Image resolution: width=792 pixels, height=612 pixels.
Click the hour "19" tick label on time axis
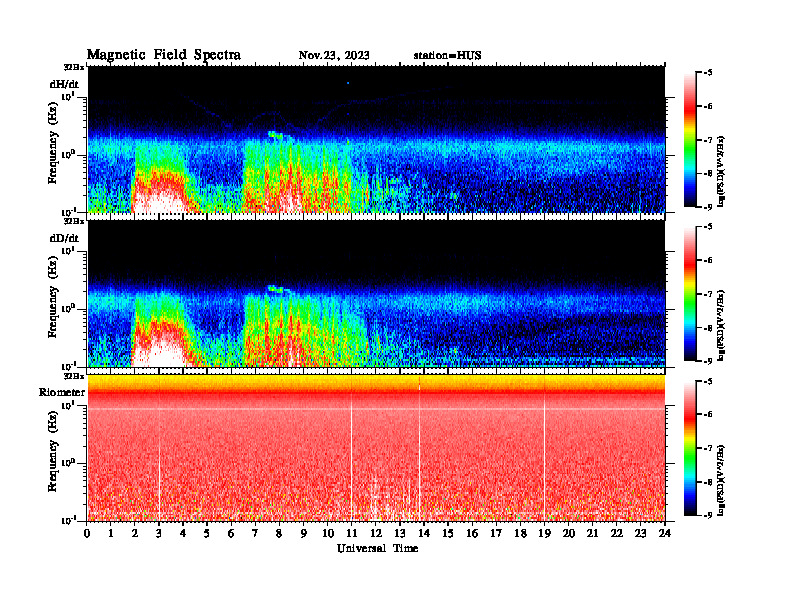coord(544,533)
